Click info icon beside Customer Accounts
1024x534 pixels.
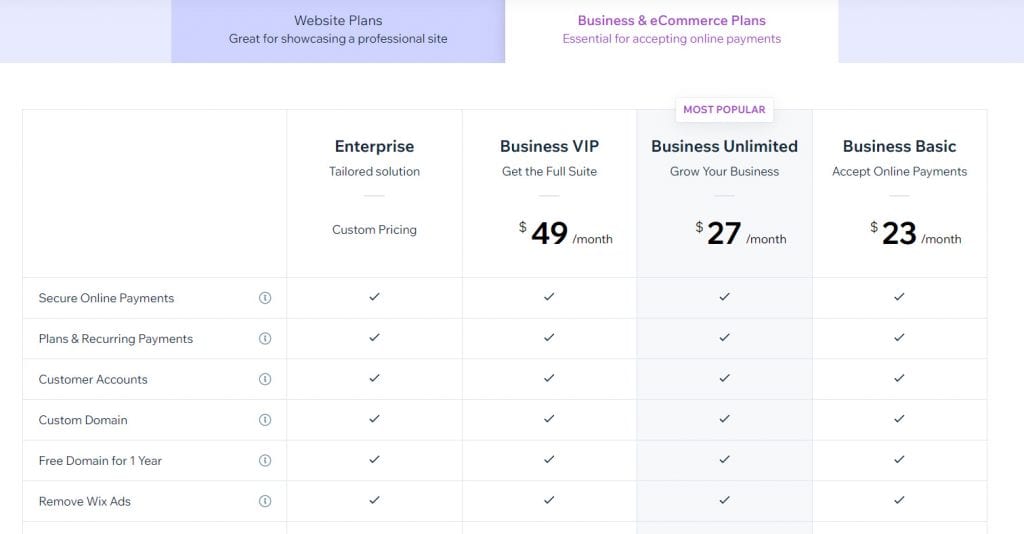[264, 379]
